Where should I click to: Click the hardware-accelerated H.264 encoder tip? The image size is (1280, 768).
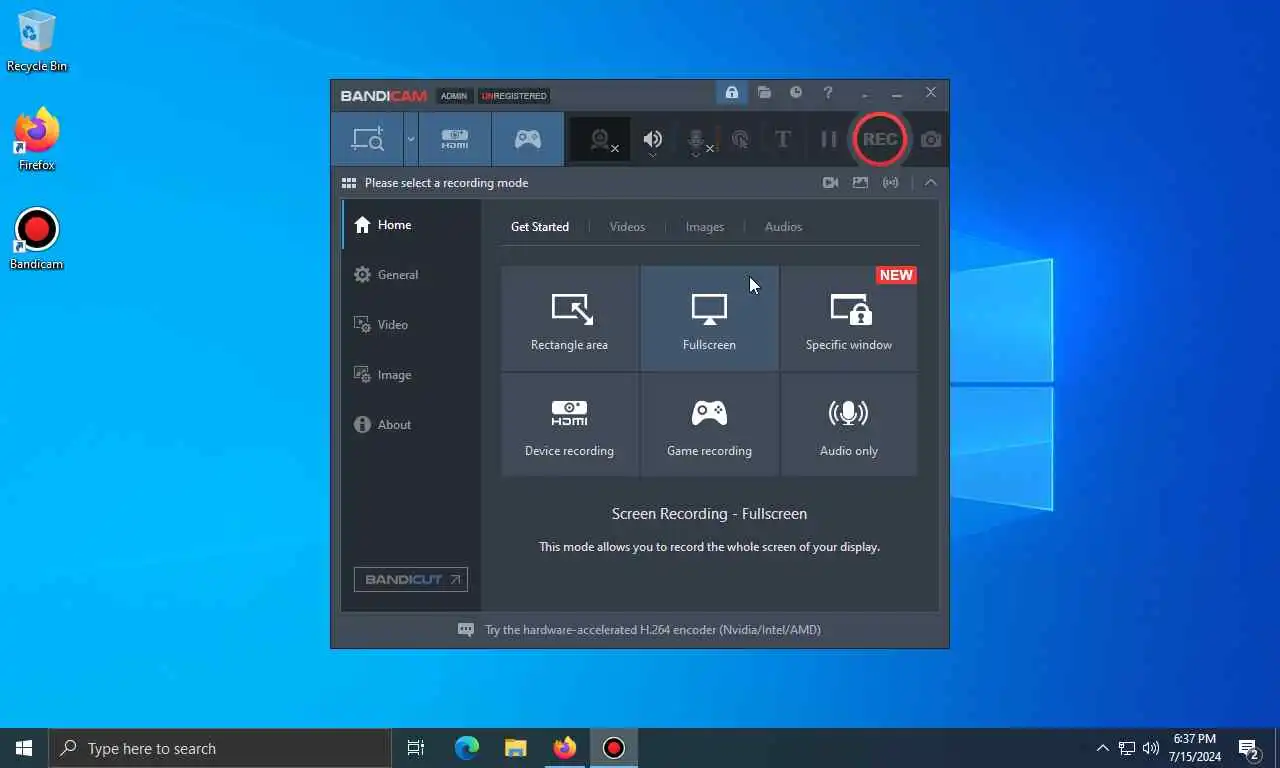click(653, 630)
